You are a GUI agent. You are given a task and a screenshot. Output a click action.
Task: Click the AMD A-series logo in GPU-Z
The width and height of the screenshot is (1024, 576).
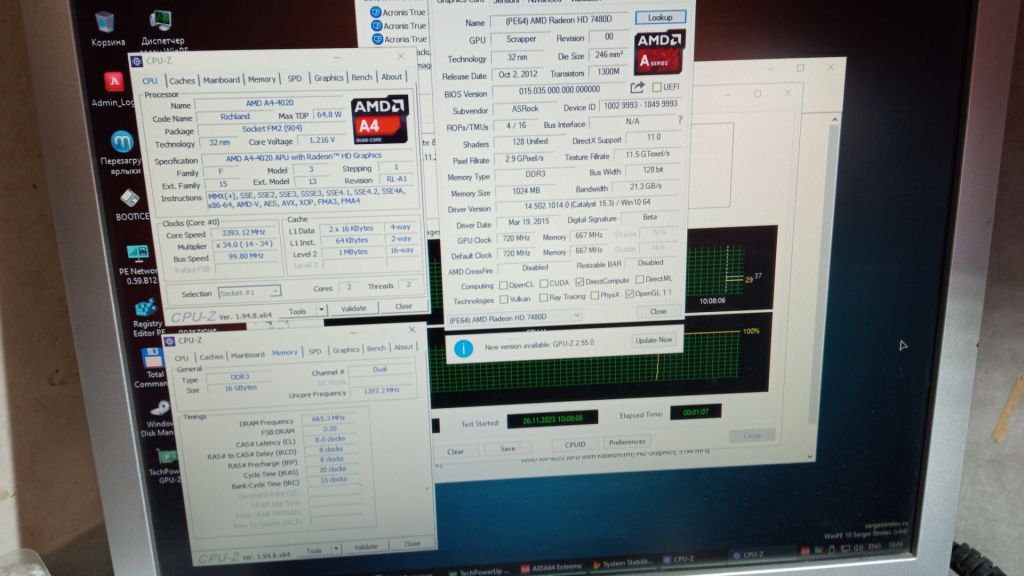(x=659, y=52)
